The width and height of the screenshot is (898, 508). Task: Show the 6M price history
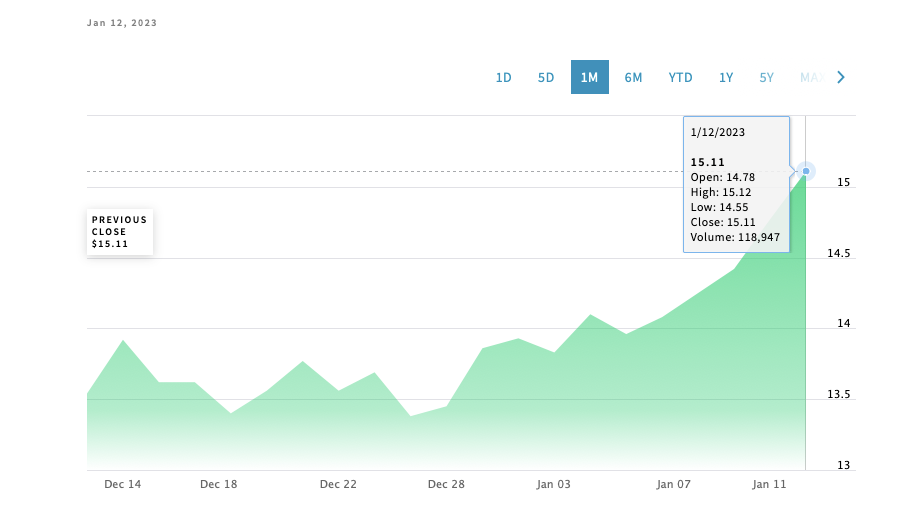pos(633,77)
